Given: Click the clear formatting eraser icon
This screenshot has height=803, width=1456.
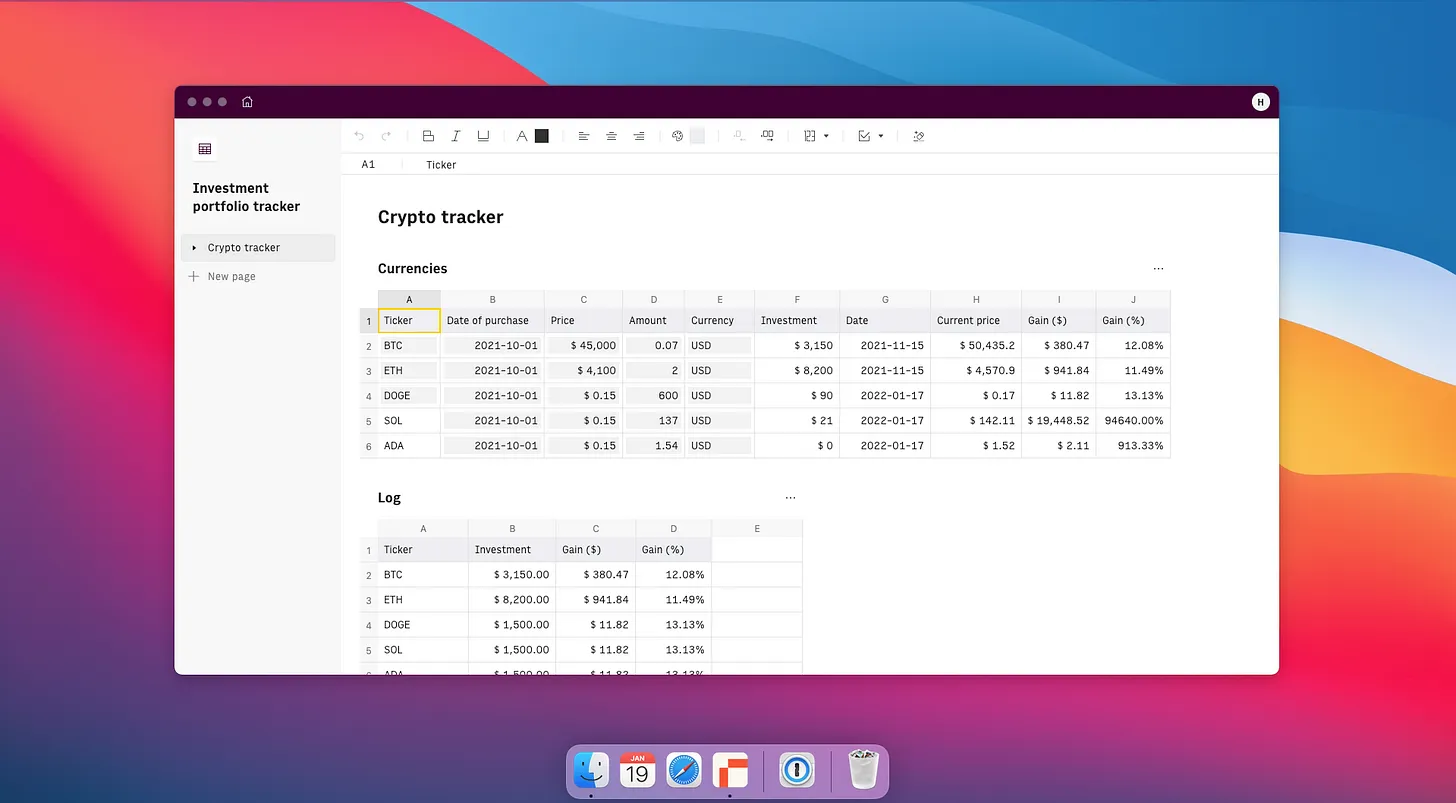Looking at the screenshot, I should click(919, 136).
